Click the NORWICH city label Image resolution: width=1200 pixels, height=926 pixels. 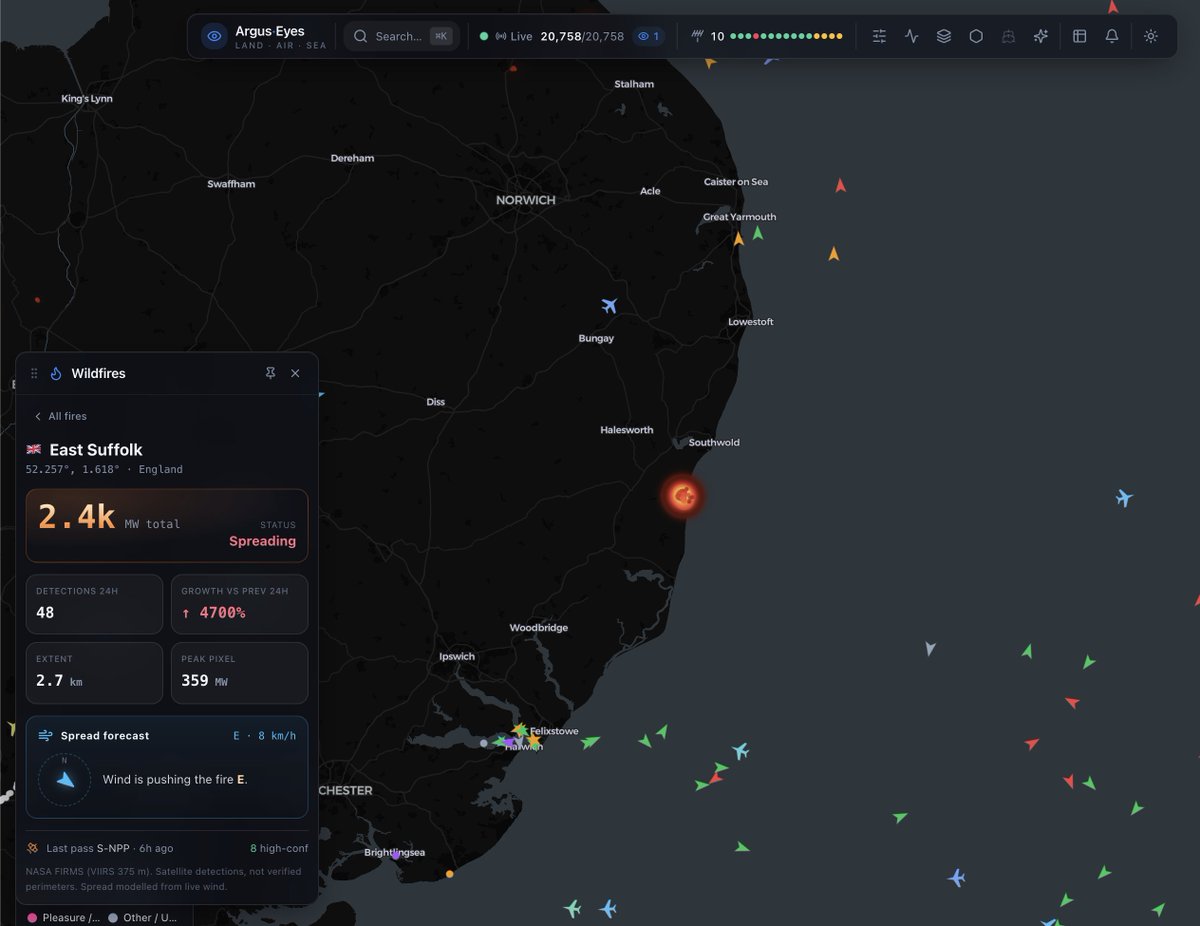(526, 200)
